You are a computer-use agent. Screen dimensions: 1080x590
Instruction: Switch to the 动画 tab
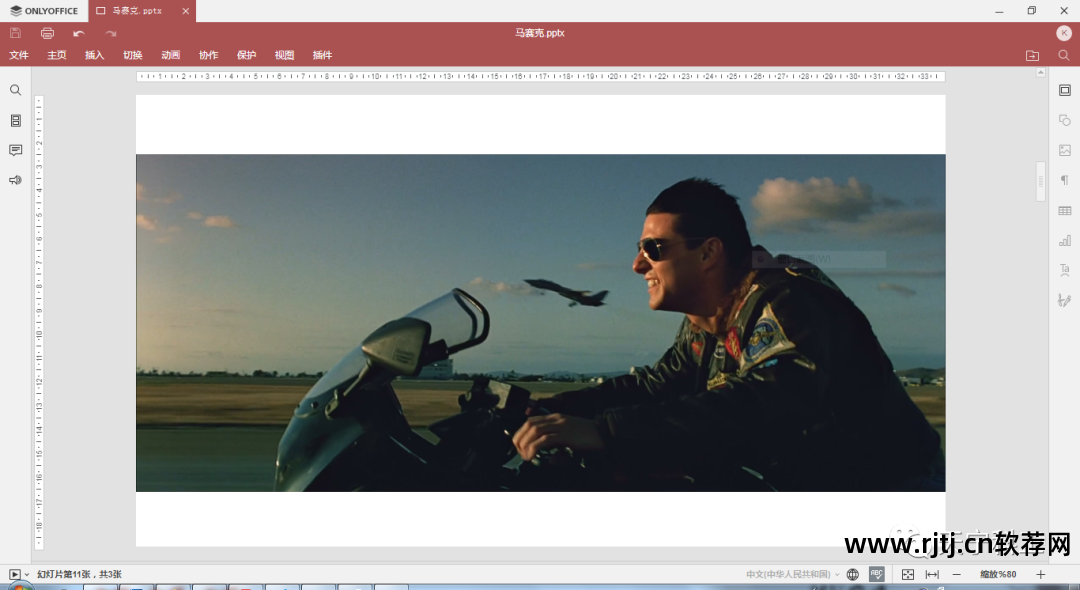[x=170, y=55]
